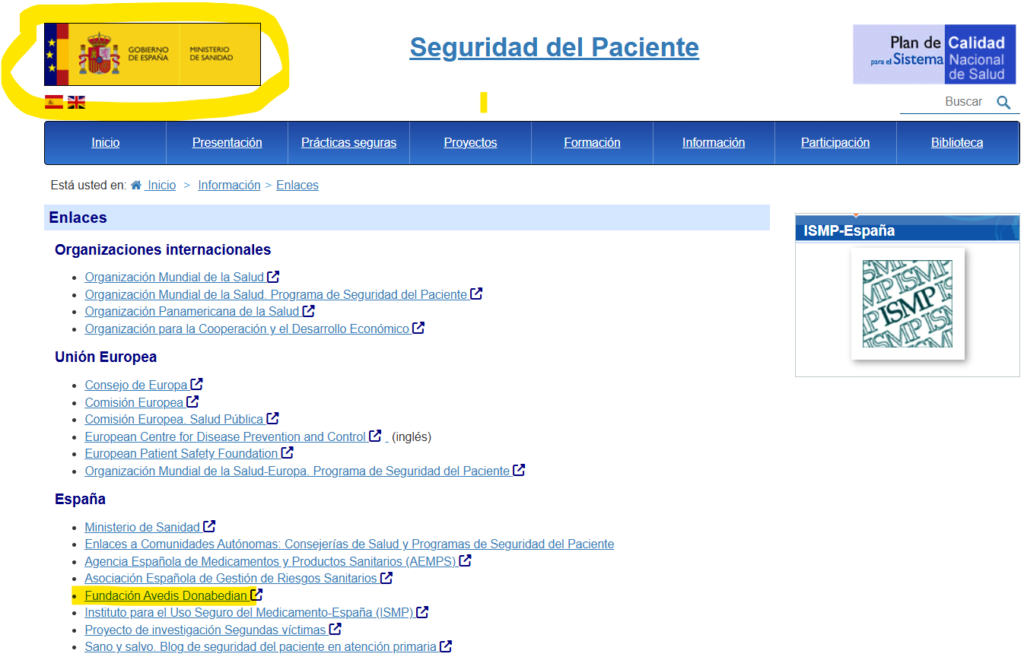Open the Ministerio de Sanidad government logo
The height and width of the screenshot is (657, 1024).
point(150,54)
